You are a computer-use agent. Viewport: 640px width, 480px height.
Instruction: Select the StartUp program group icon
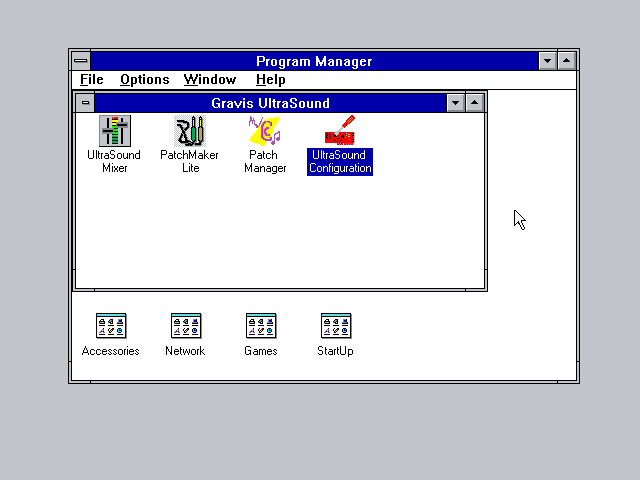(336, 326)
